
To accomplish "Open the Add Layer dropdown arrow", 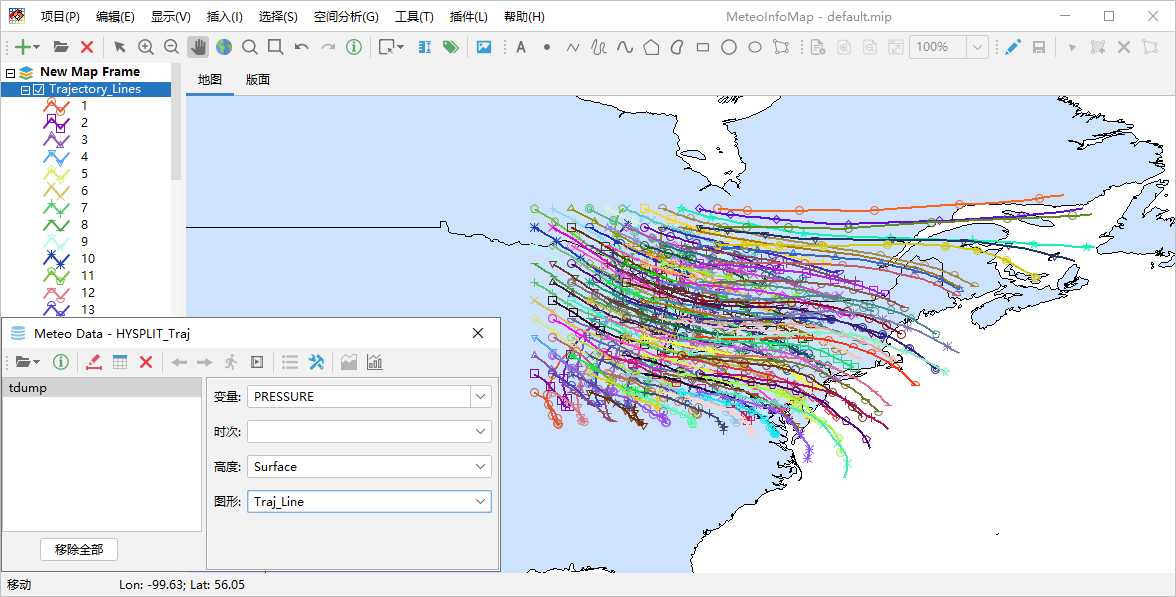I will click(37, 47).
